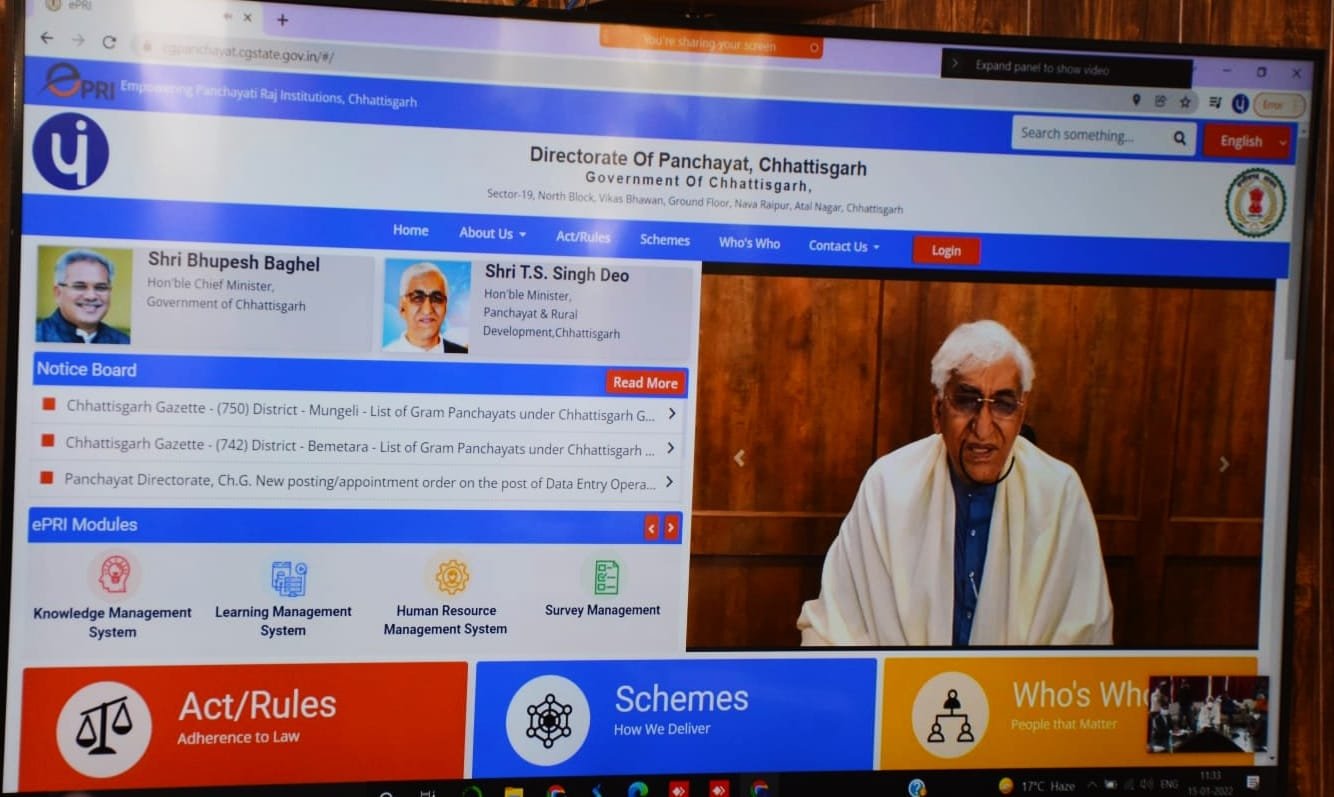The image size is (1334, 797).
Task: Click the red Login button
Action: click(x=946, y=251)
